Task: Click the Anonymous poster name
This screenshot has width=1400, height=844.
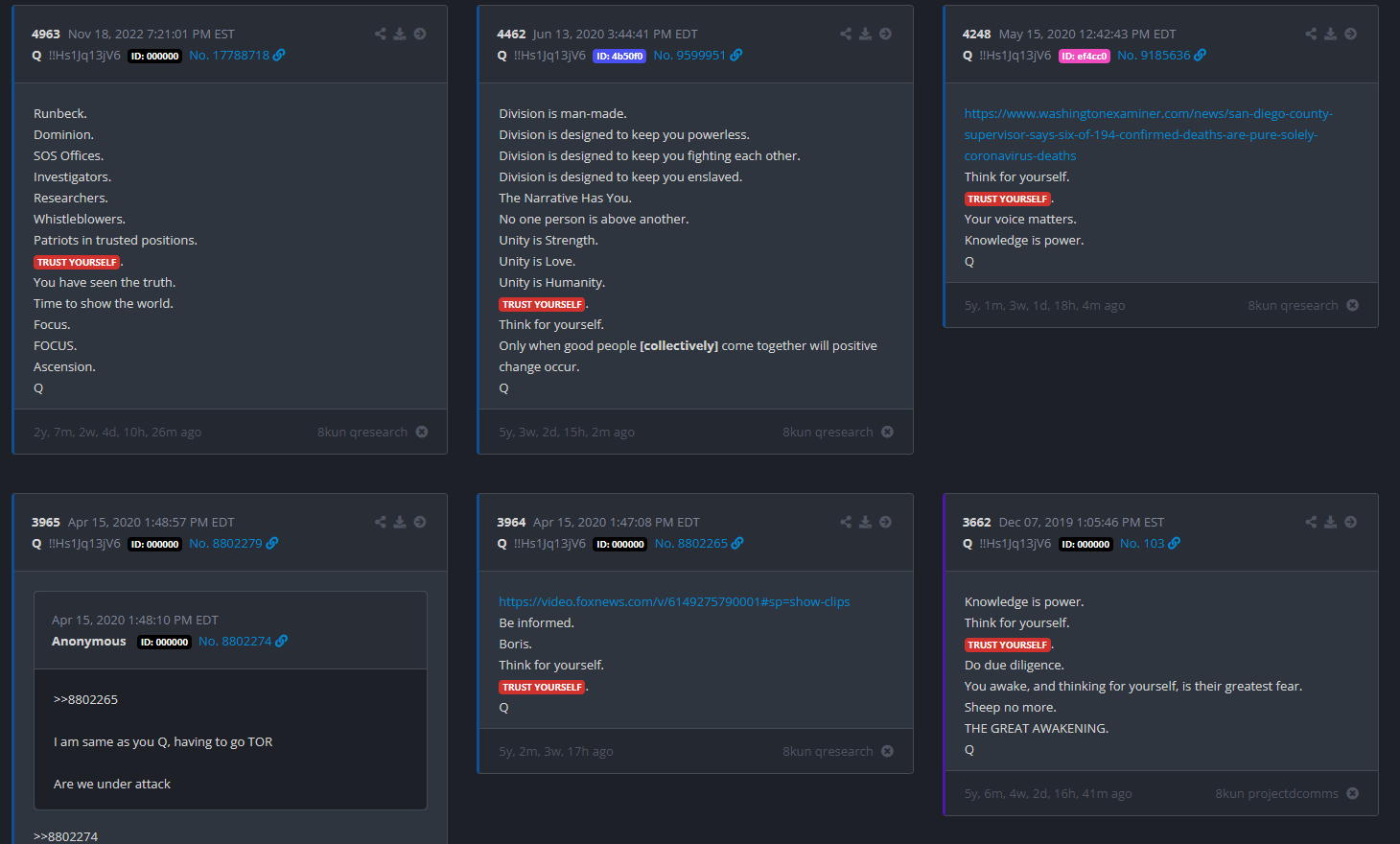Action: [x=88, y=641]
